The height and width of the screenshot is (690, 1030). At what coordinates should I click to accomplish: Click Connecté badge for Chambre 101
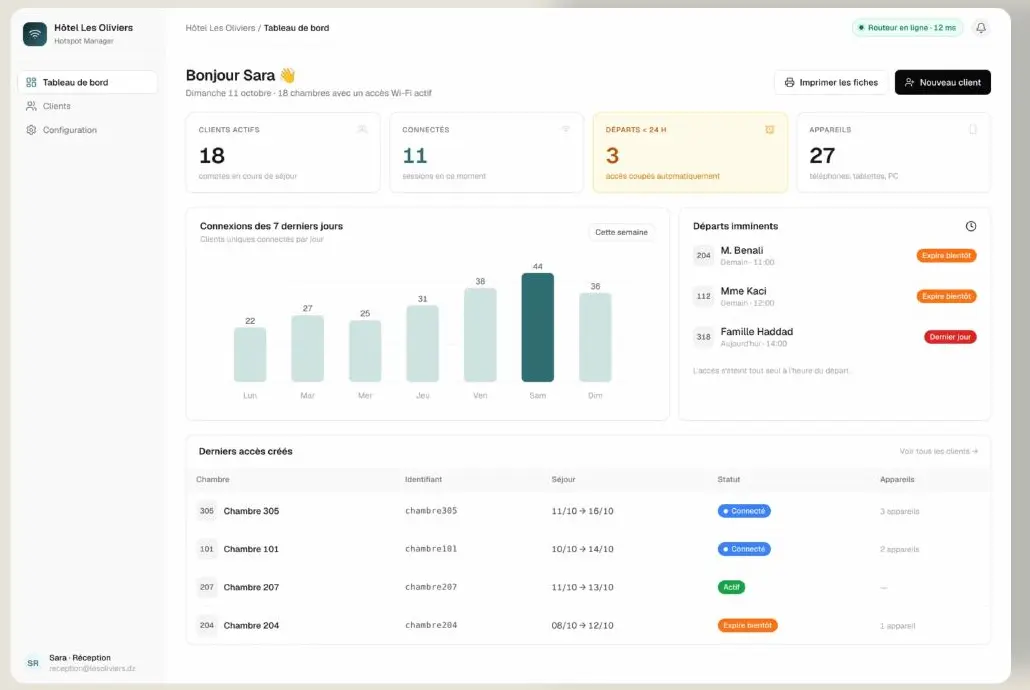(744, 549)
